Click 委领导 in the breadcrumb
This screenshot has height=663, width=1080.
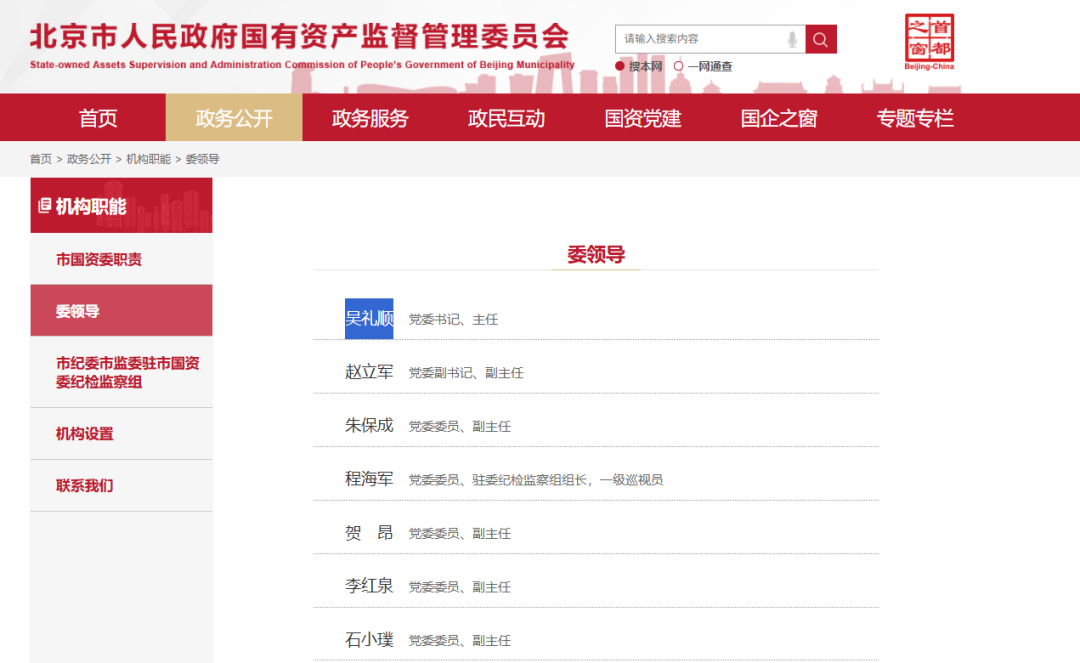point(202,159)
